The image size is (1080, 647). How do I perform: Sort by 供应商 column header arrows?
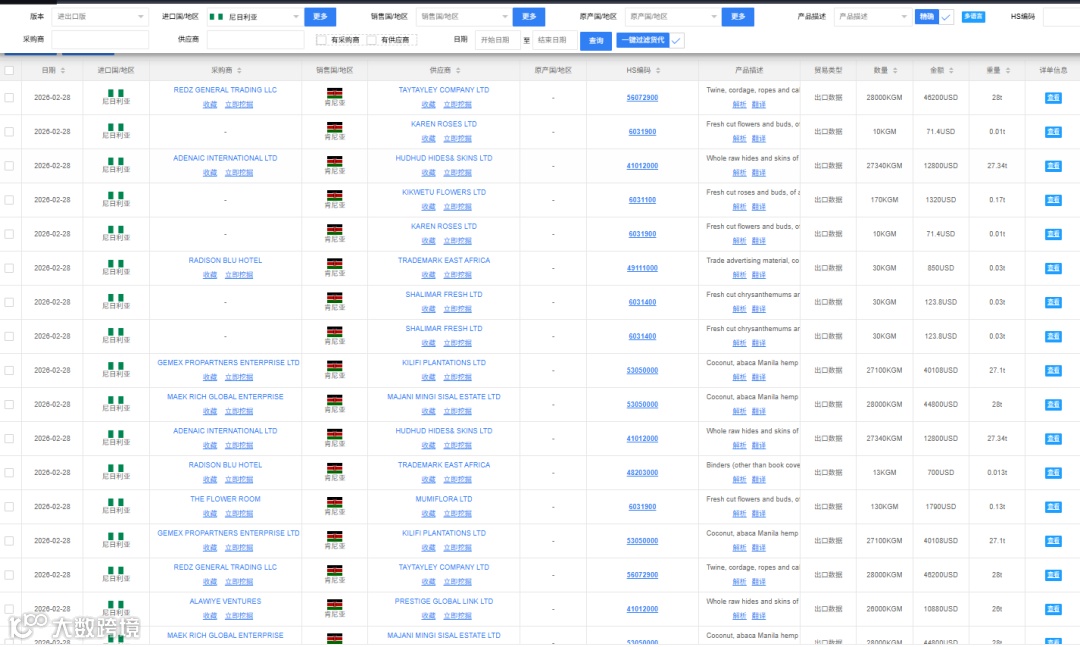click(458, 70)
